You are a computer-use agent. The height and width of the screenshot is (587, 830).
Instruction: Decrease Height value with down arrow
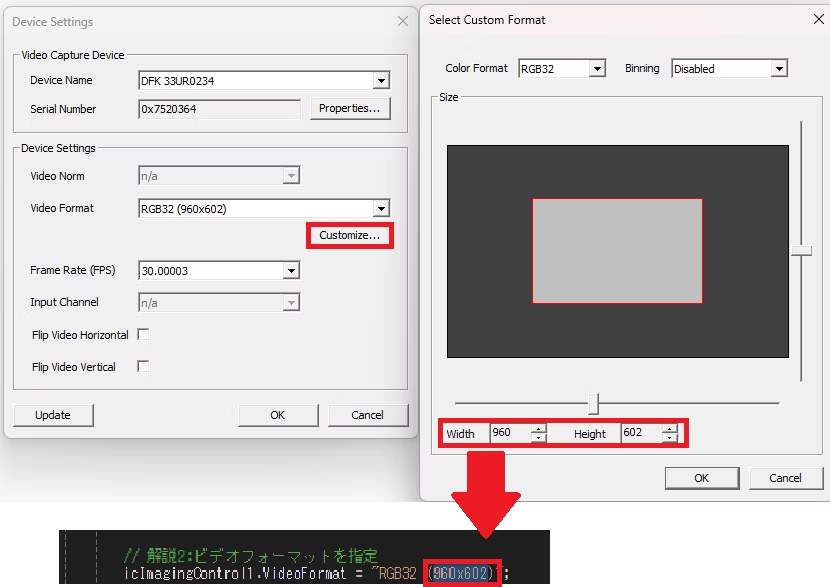coord(669,438)
